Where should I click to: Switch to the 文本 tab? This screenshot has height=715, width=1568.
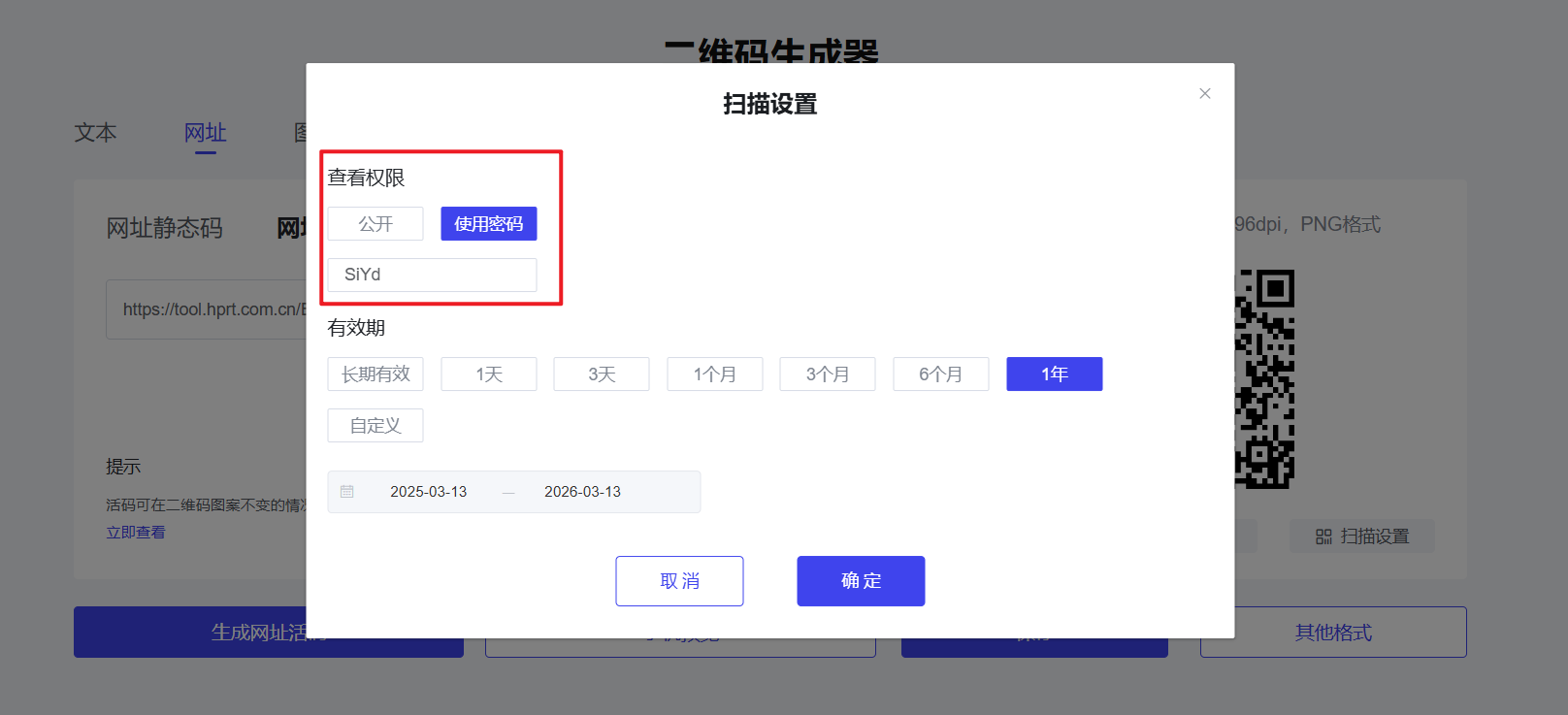(95, 133)
